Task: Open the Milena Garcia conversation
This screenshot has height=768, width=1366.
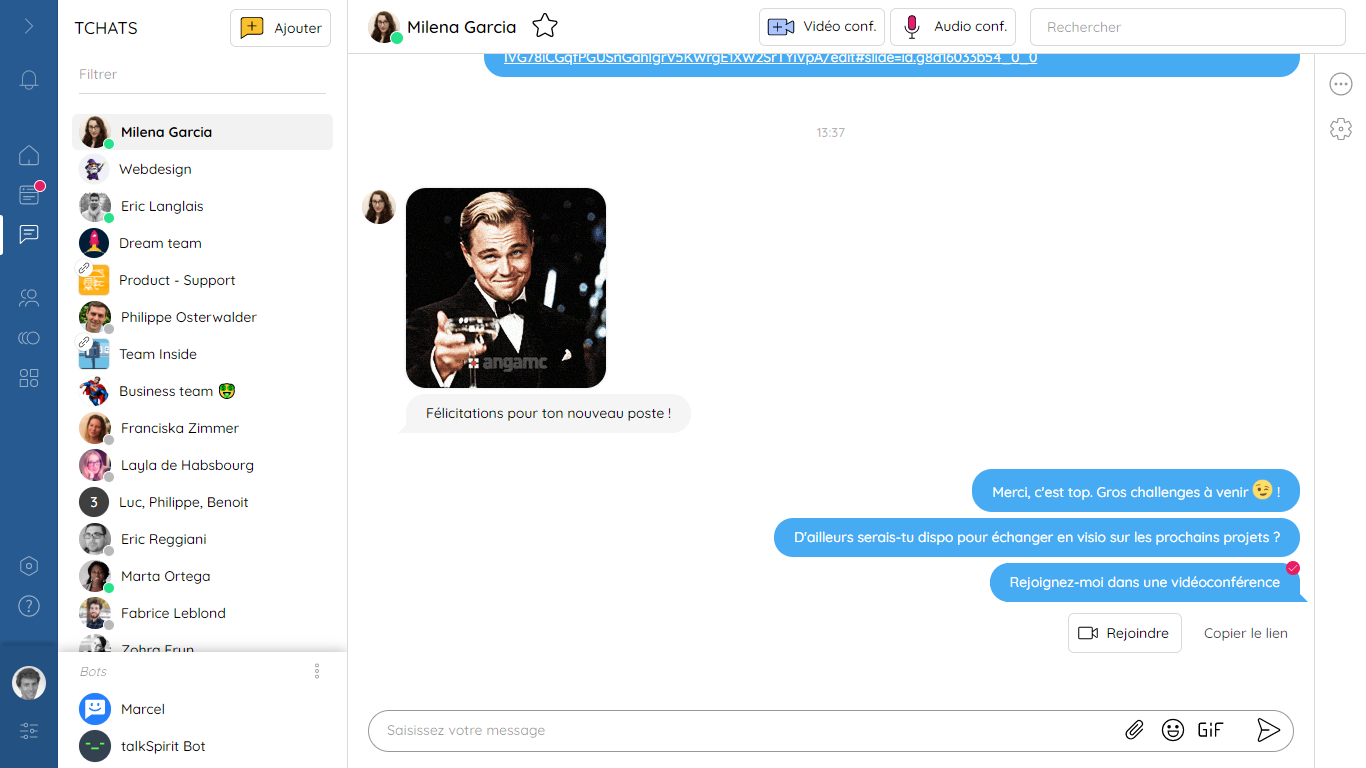Action: [202, 132]
